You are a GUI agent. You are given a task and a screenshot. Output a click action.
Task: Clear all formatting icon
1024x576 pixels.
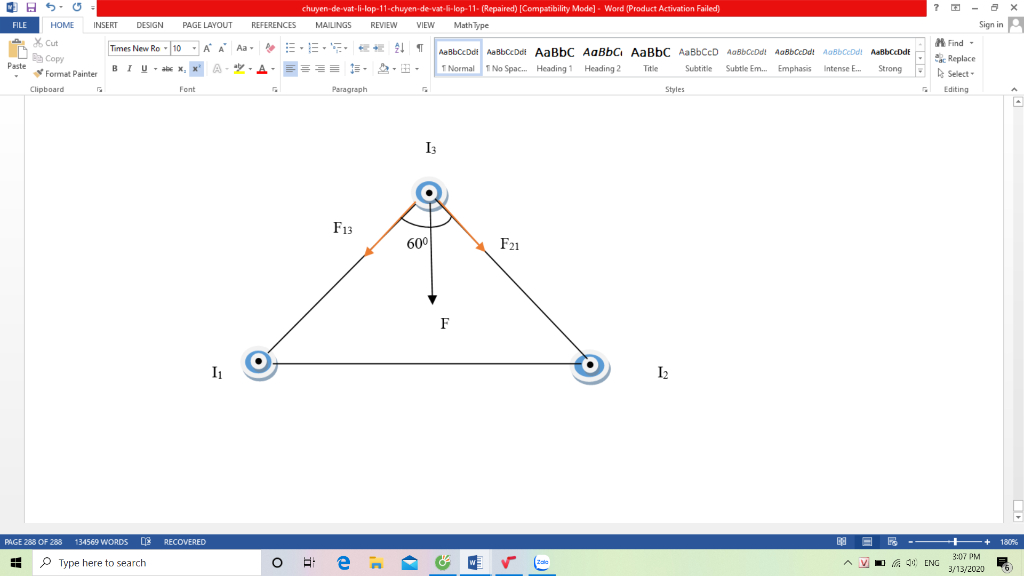pyautogui.click(x=270, y=48)
